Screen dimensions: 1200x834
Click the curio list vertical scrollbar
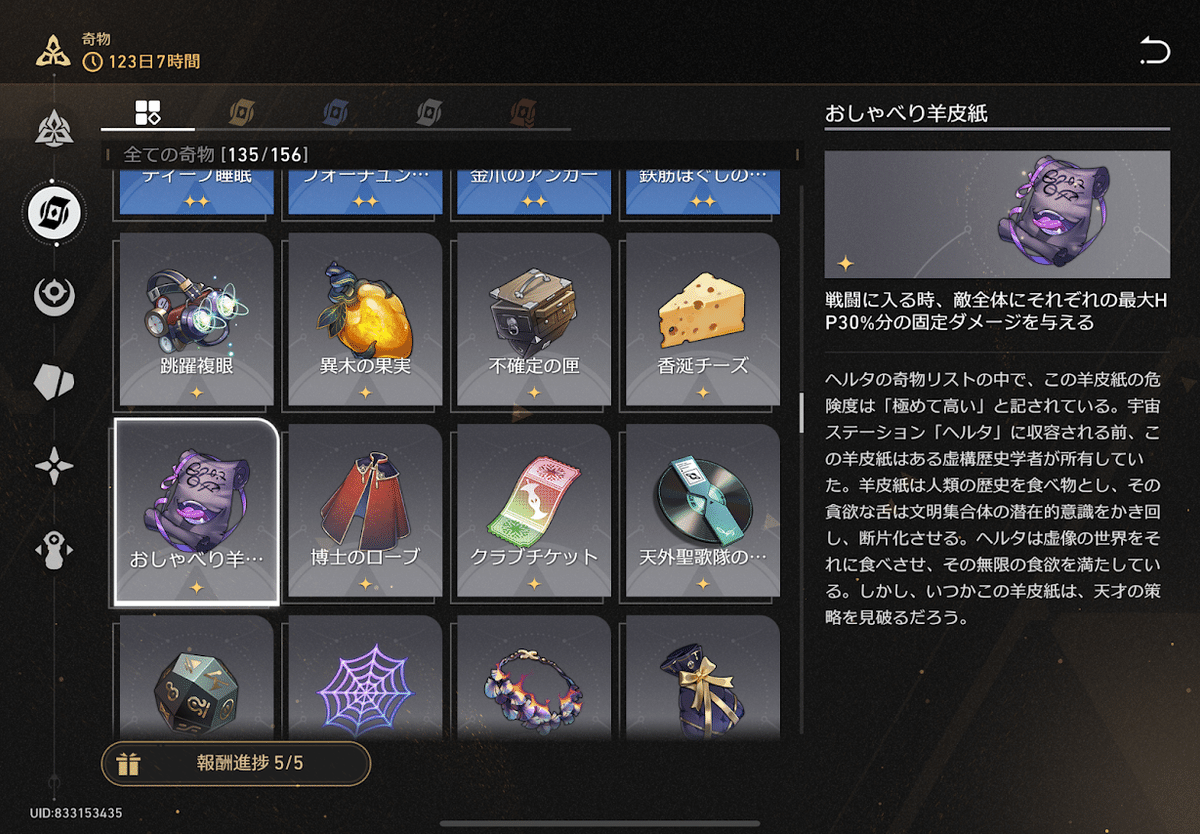(x=800, y=413)
